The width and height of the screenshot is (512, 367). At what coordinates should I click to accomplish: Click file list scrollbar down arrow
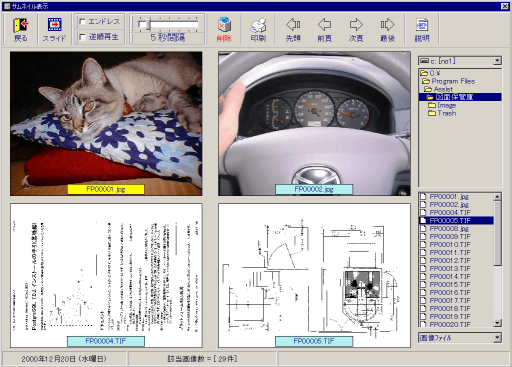[497, 323]
